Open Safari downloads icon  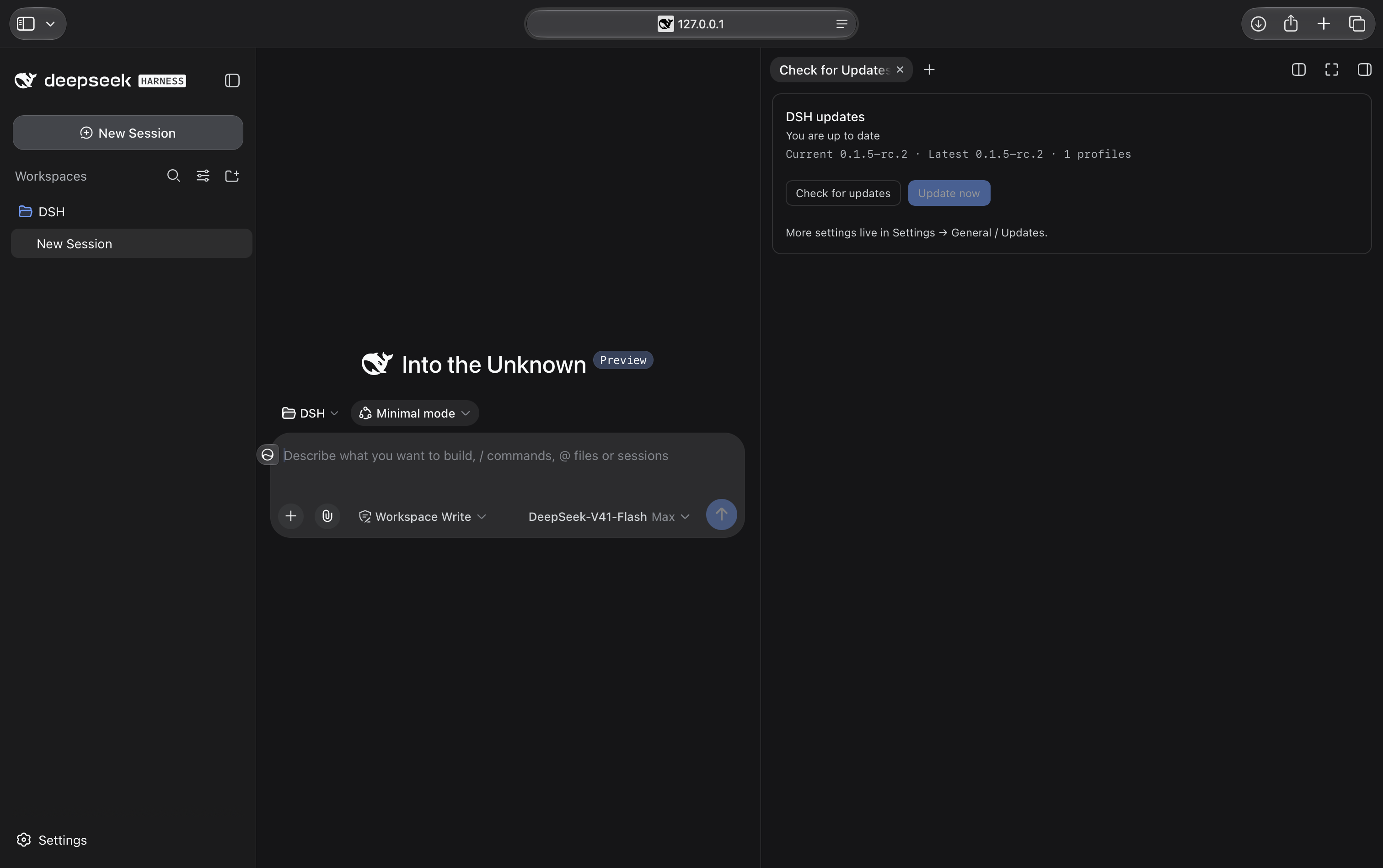1258,24
